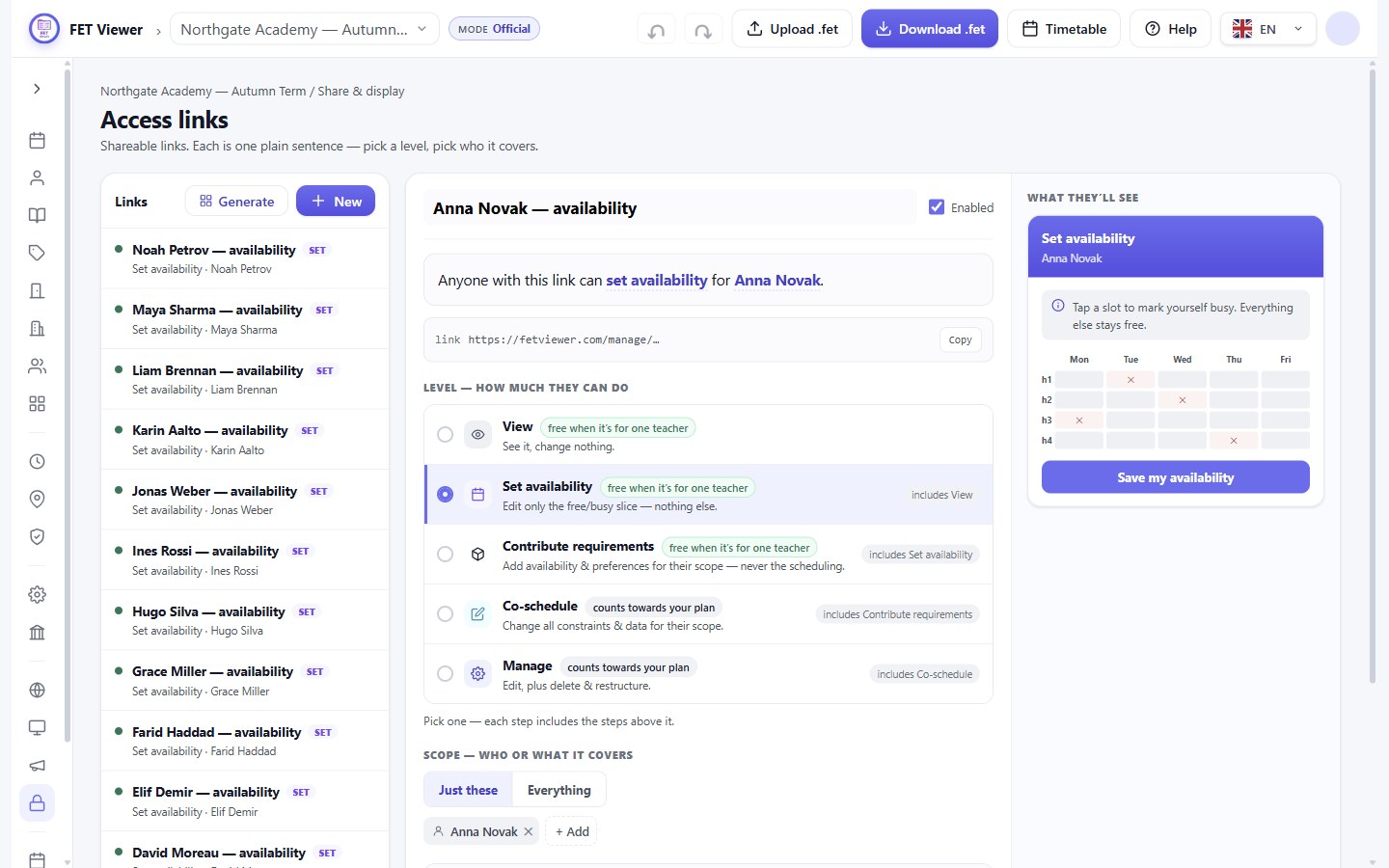Click Save my availability in preview

point(1176,477)
